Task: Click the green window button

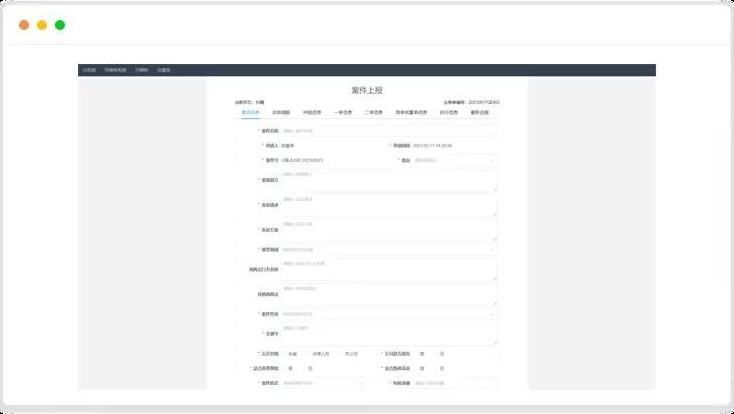Action: pos(60,25)
